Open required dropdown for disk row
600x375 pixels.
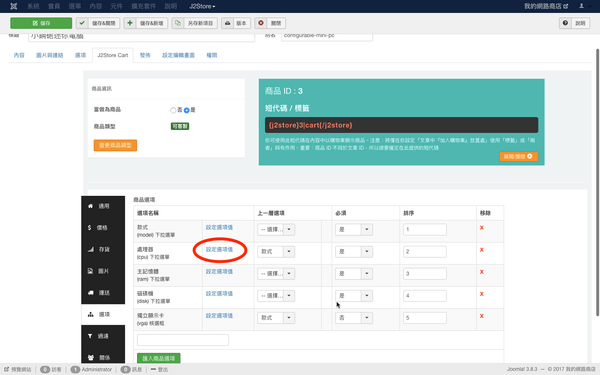[354, 295]
